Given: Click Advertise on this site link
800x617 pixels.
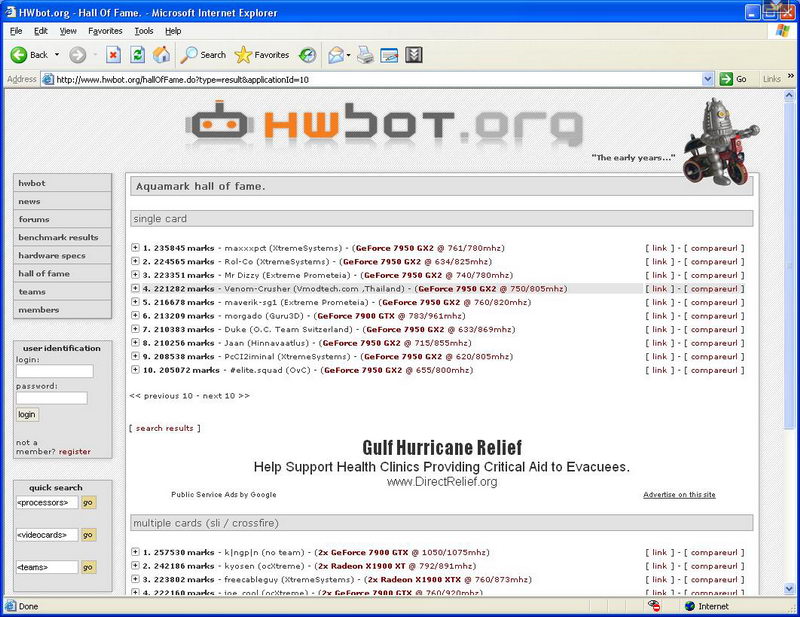Looking at the screenshot, I should tap(679, 495).
